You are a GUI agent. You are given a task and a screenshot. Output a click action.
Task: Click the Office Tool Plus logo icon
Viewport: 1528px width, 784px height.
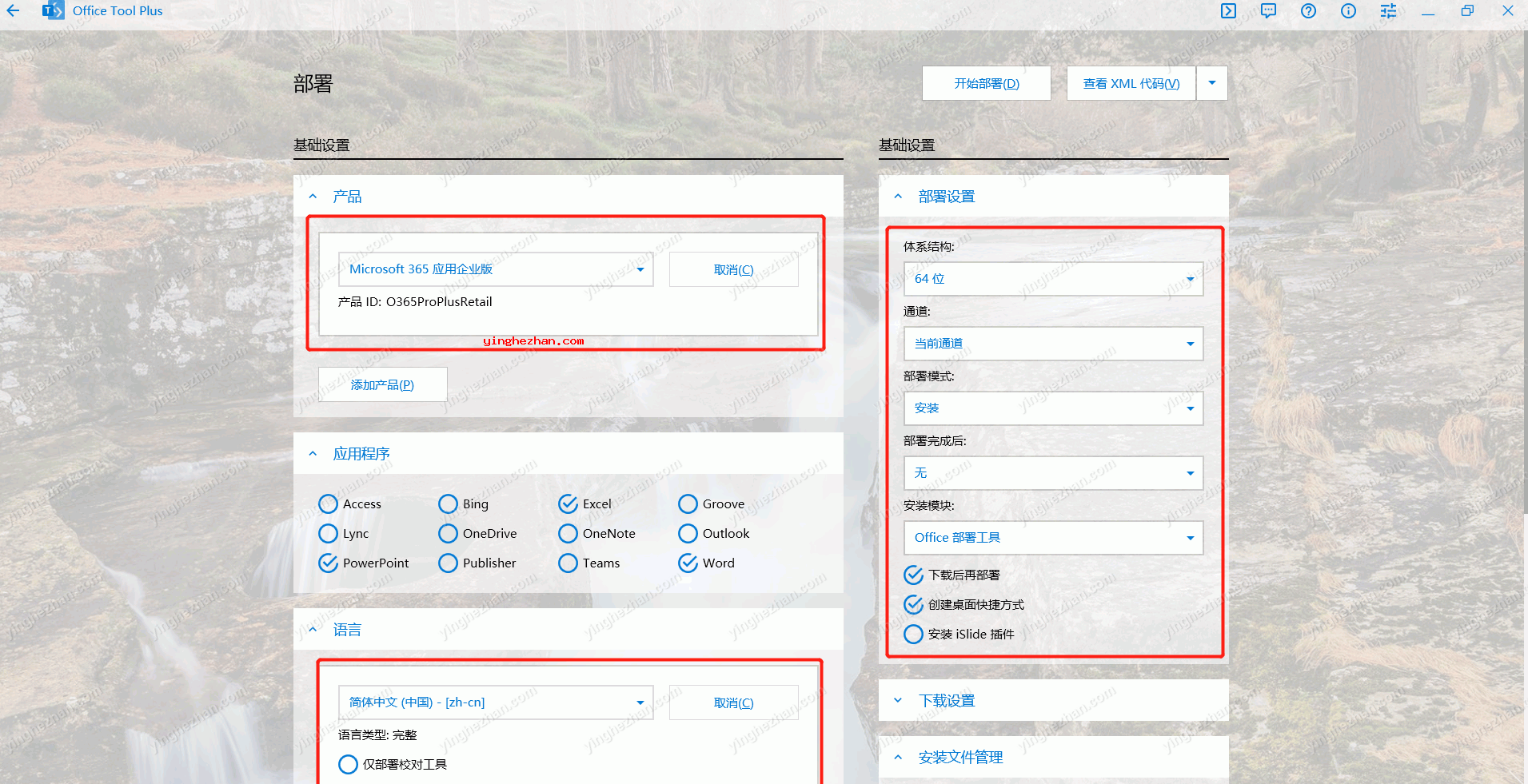(53, 11)
